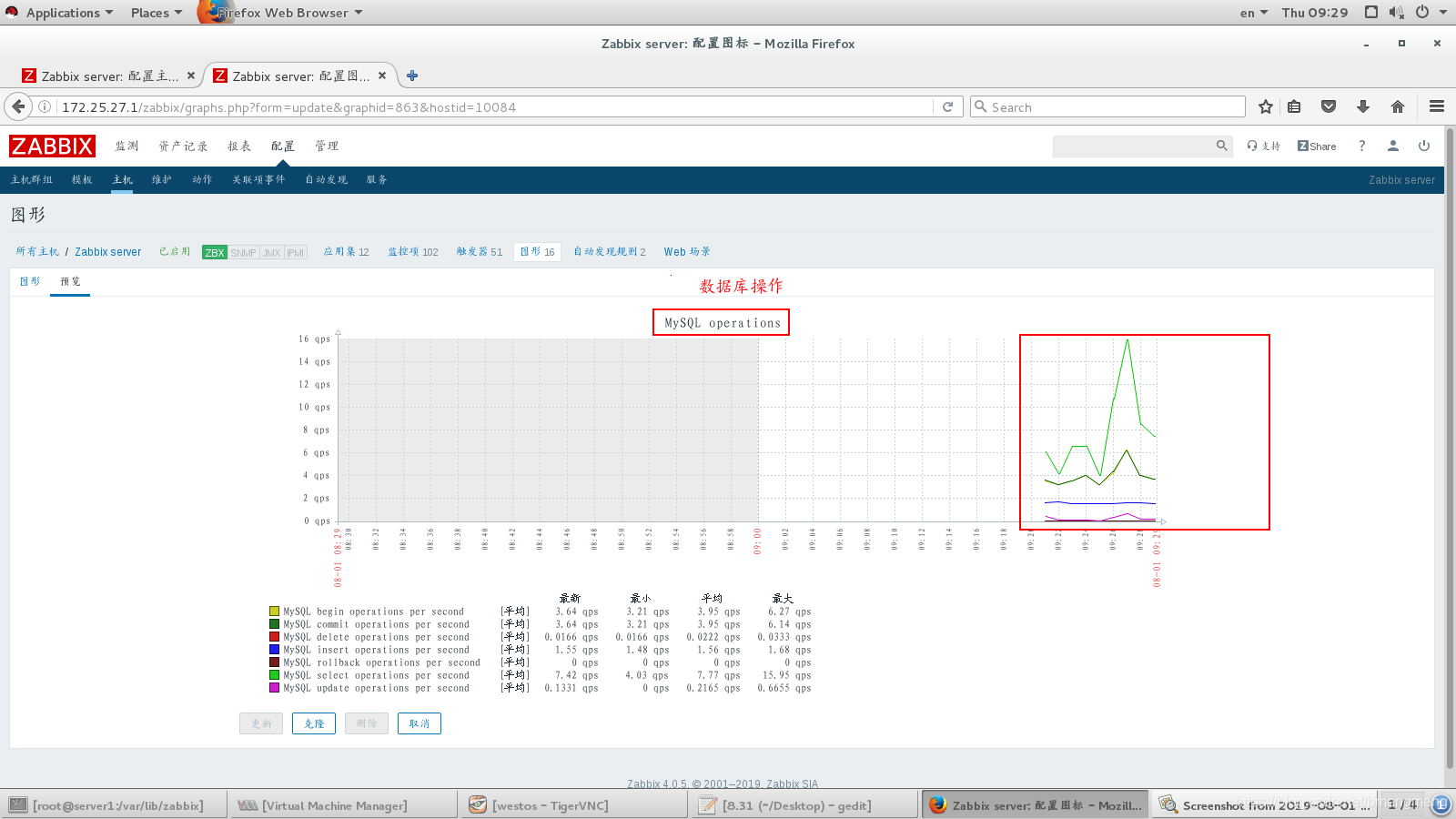Image resolution: width=1456 pixels, height=819 pixels.
Task: Reload the page with the refresh icon
Action: click(947, 106)
